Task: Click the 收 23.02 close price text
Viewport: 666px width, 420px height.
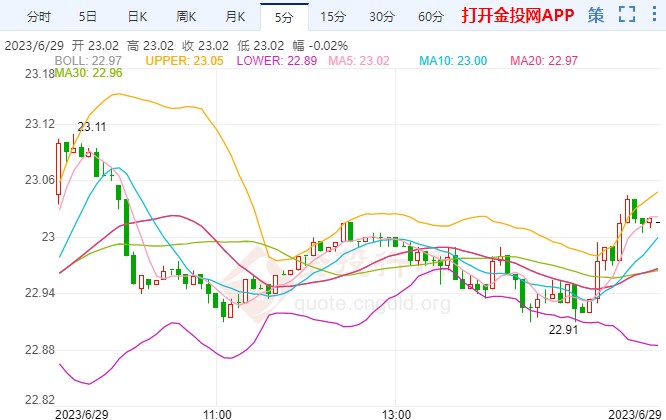Action: coord(205,45)
